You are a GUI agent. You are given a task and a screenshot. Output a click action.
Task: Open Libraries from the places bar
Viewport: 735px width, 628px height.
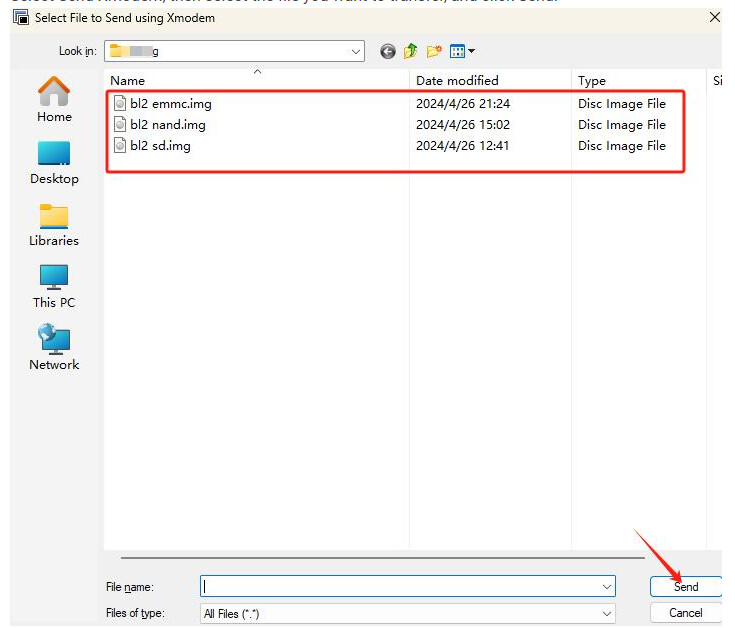[54, 224]
